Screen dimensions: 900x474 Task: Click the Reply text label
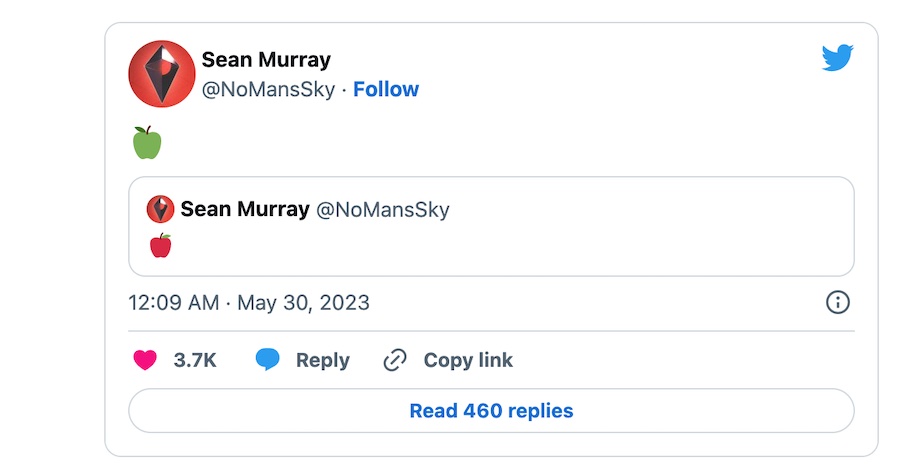coord(322,360)
